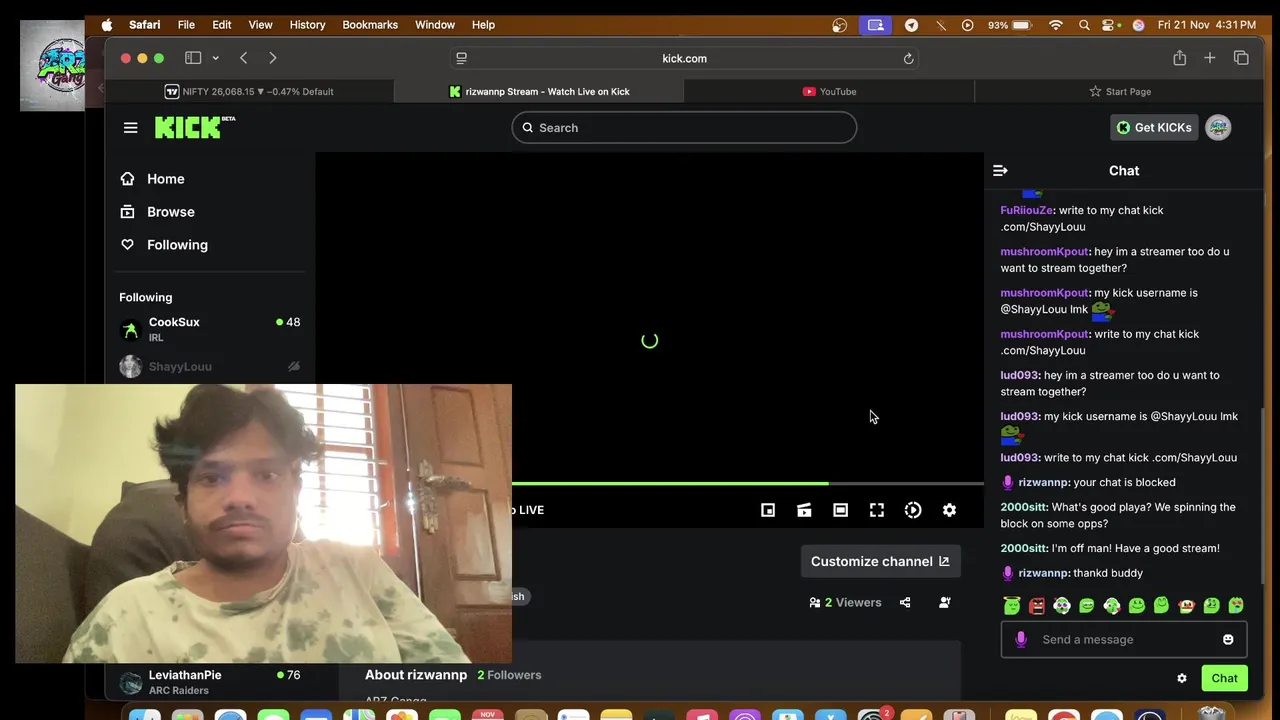Open Spotlight search in menu bar
This screenshot has height=720, width=1280.
(1084, 25)
